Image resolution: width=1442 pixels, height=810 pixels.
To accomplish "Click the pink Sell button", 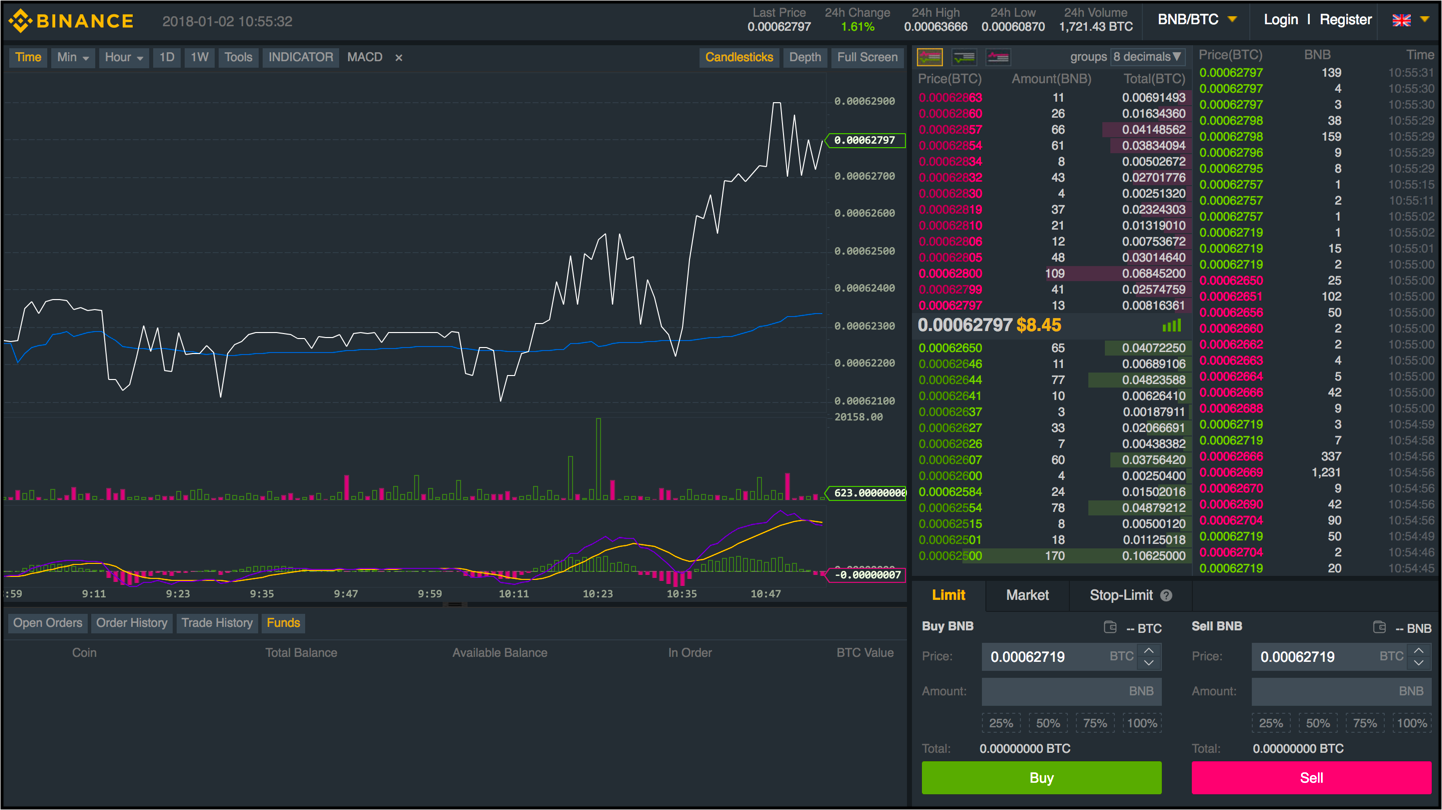I will (x=1311, y=778).
